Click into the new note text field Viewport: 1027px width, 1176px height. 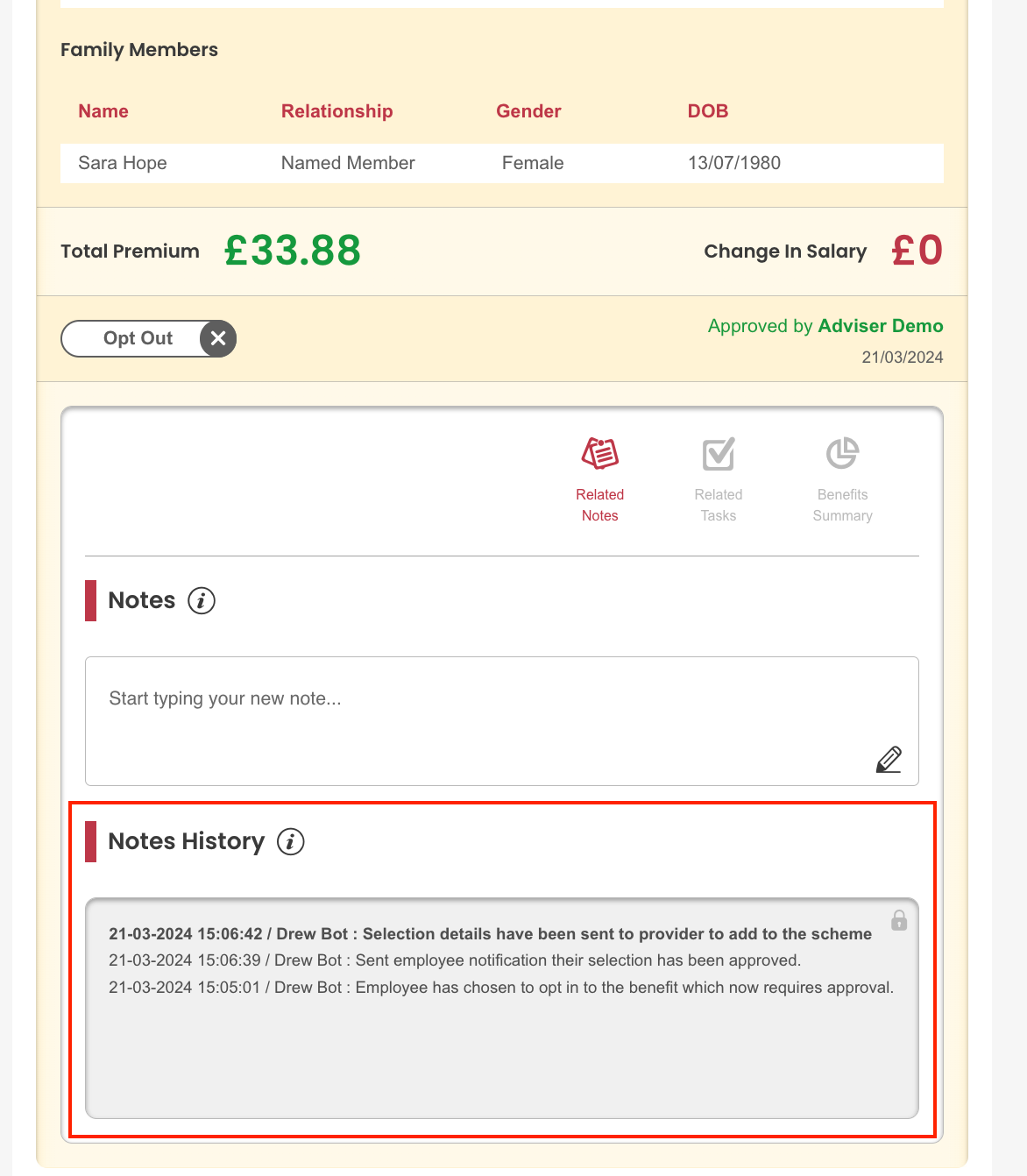(502, 721)
